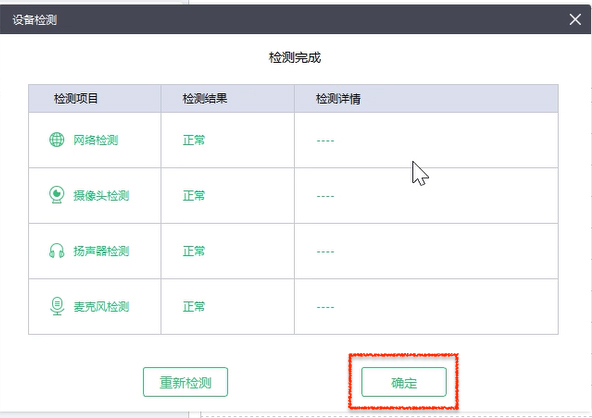Screen dimensions: 592x418
Task: Click 正常 result in the microphone row
Action: (x=194, y=307)
